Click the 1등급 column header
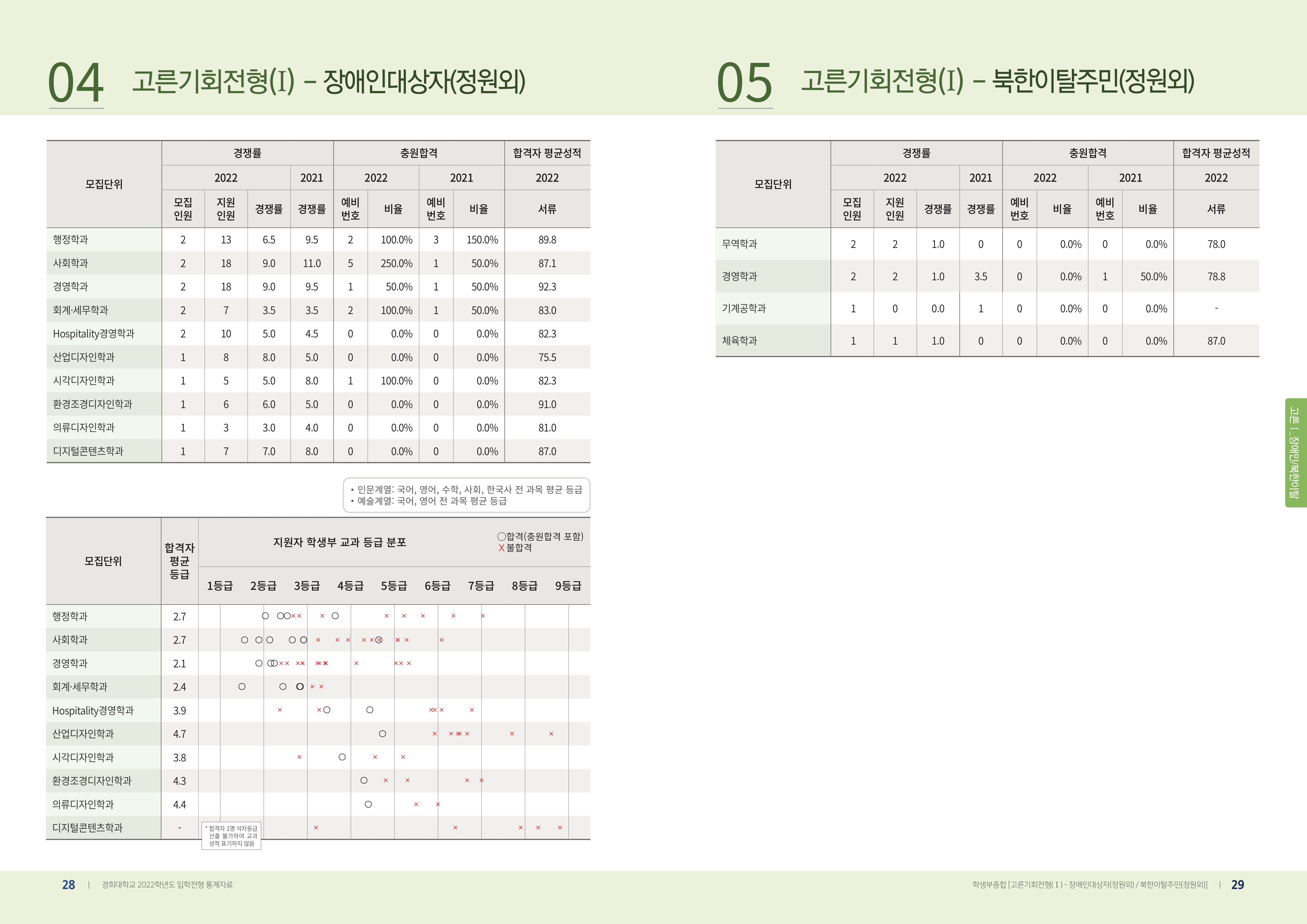 pyautogui.click(x=220, y=586)
